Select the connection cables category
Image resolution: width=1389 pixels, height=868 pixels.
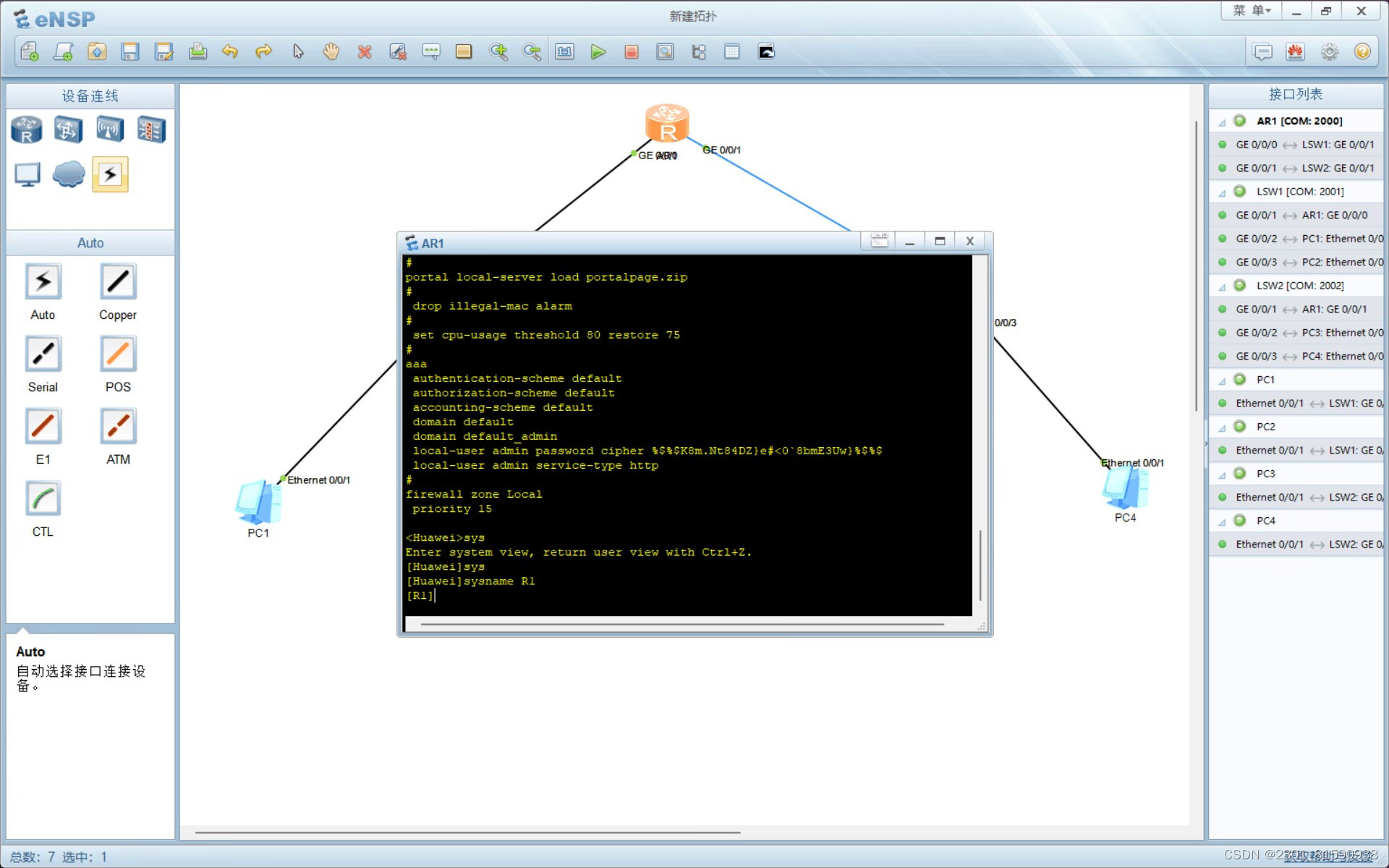point(110,174)
